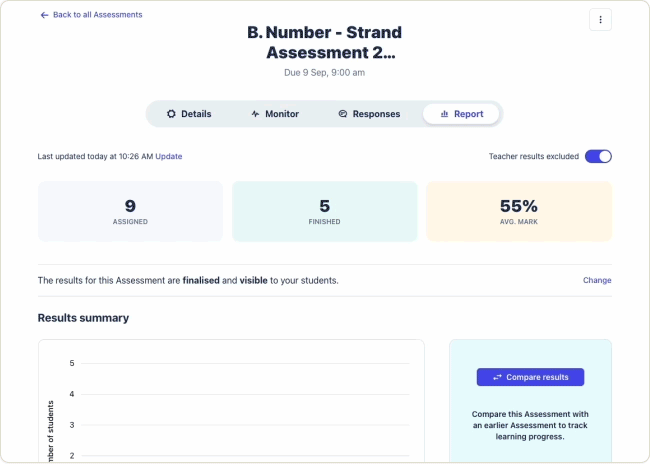Click Change to edit results visibility
650x464 pixels.
tap(597, 280)
